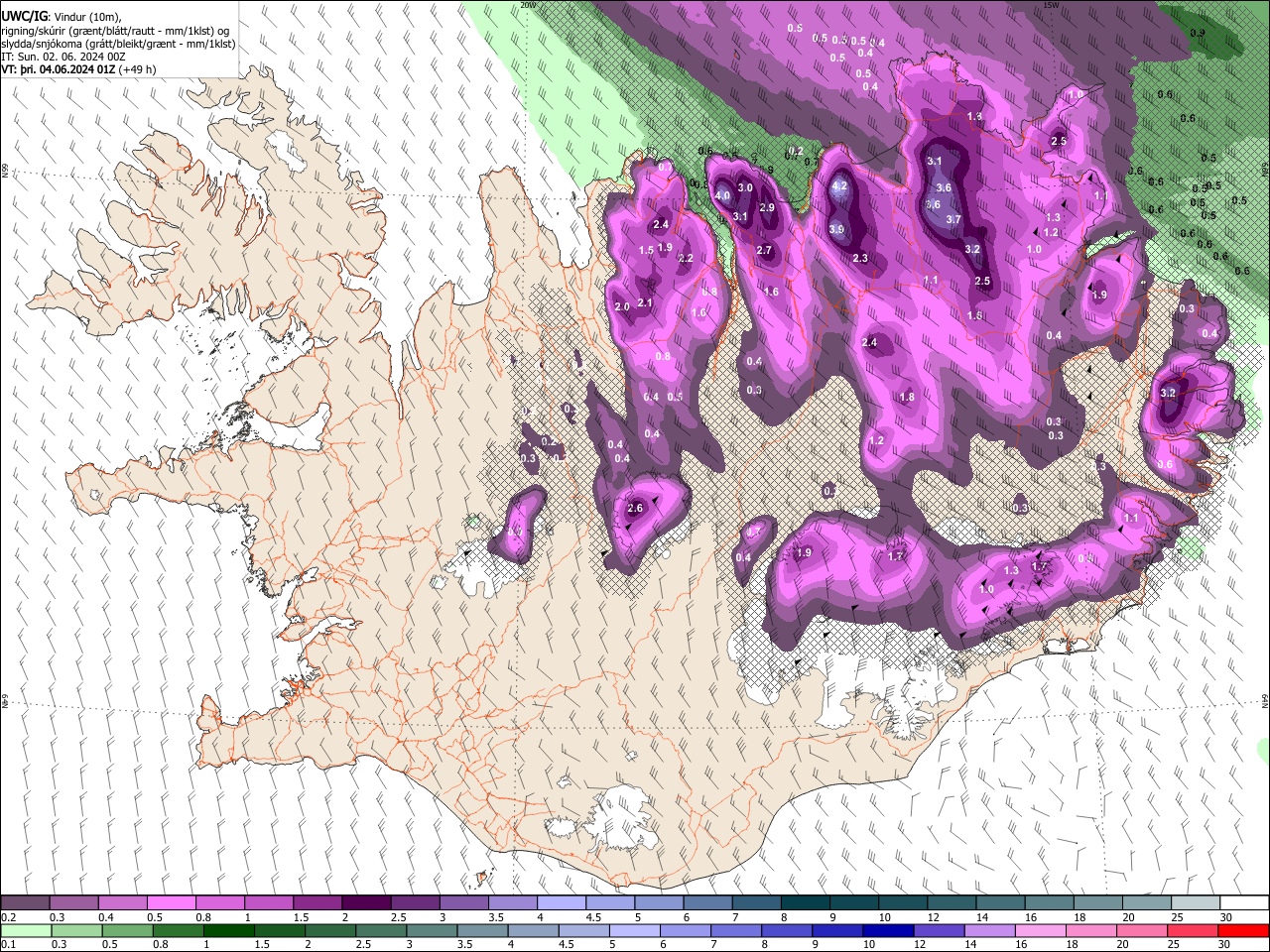Click the '20W' longitude label at top
This screenshot has height=952, width=1270.
click(528, 5)
